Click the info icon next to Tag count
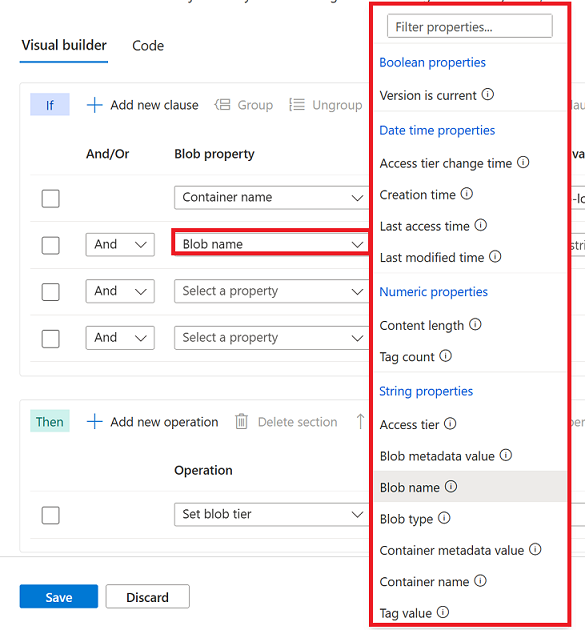 click(x=445, y=356)
